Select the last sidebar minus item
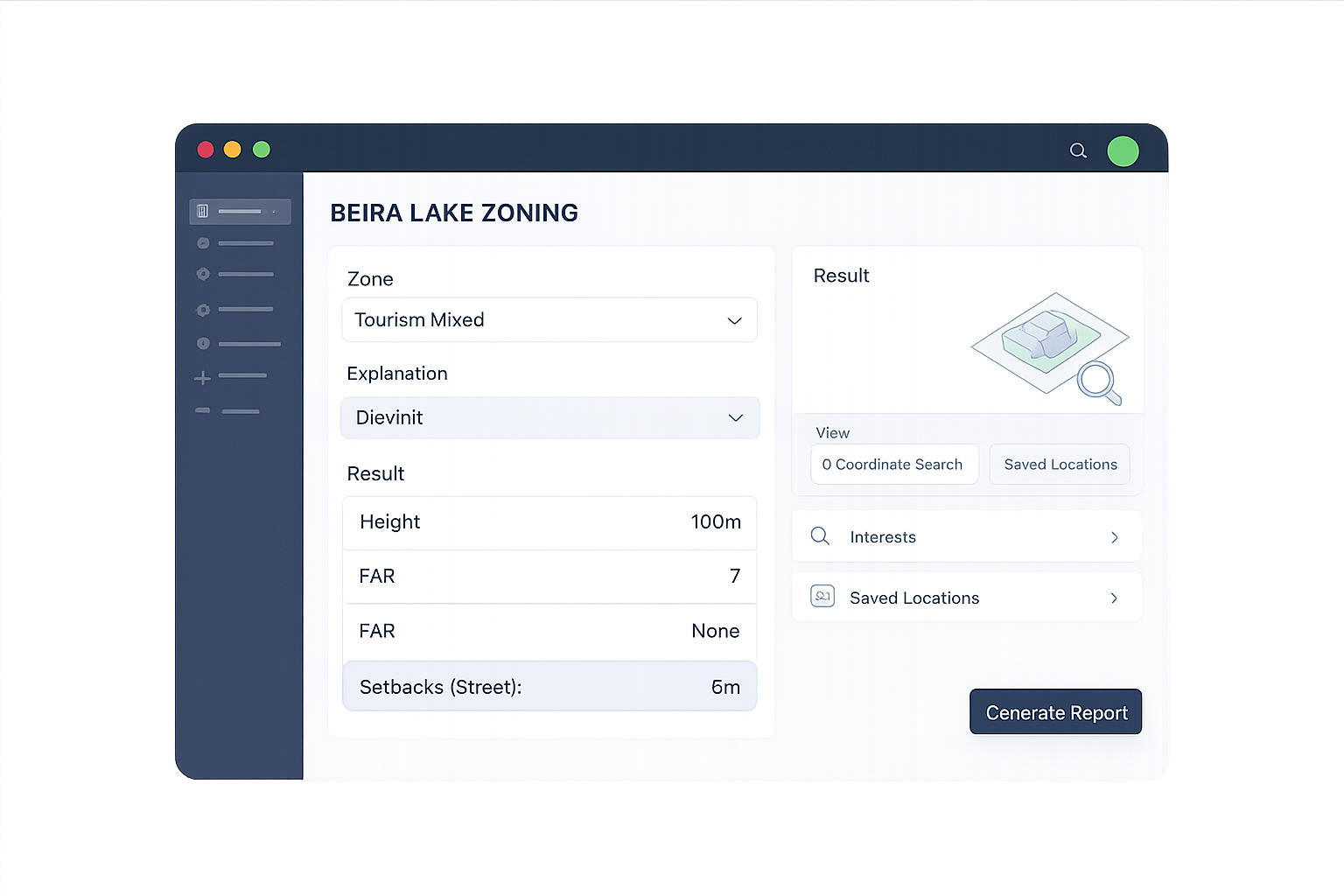Viewport: 1344px width, 896px height. pyautogui.click(x=227, y=410)
